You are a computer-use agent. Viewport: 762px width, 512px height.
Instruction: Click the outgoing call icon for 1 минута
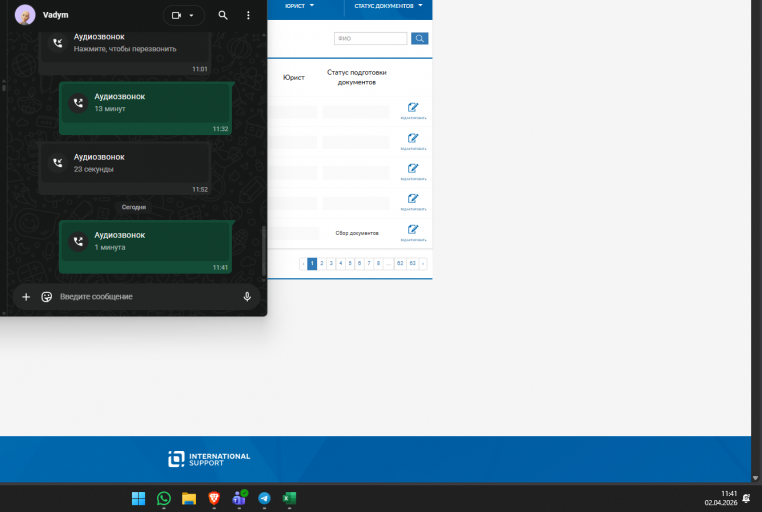[78, 241]
